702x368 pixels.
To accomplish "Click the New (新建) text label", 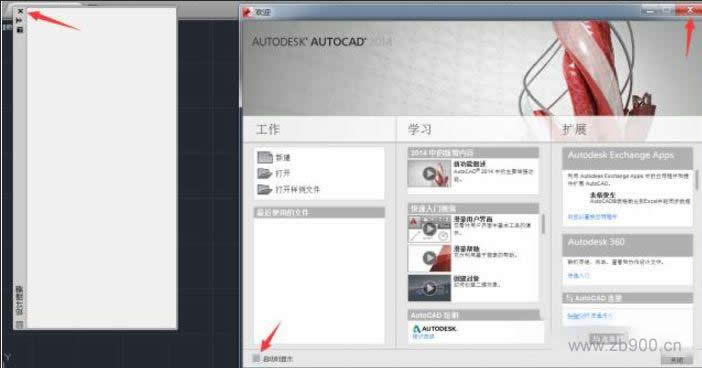I will tap(283, 158).
